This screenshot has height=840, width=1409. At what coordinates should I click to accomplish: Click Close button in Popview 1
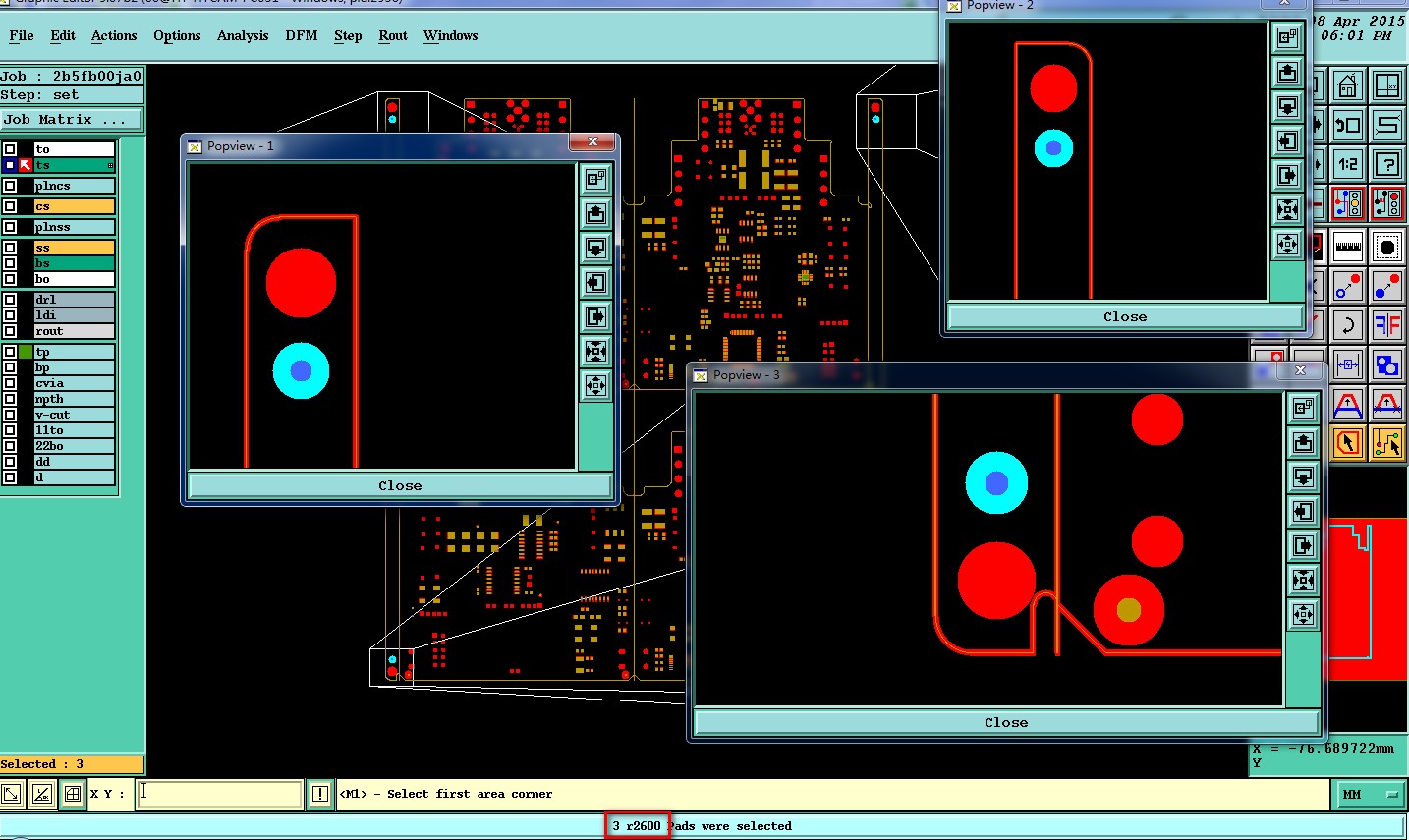pyautogui.click(x=400, y=485)
